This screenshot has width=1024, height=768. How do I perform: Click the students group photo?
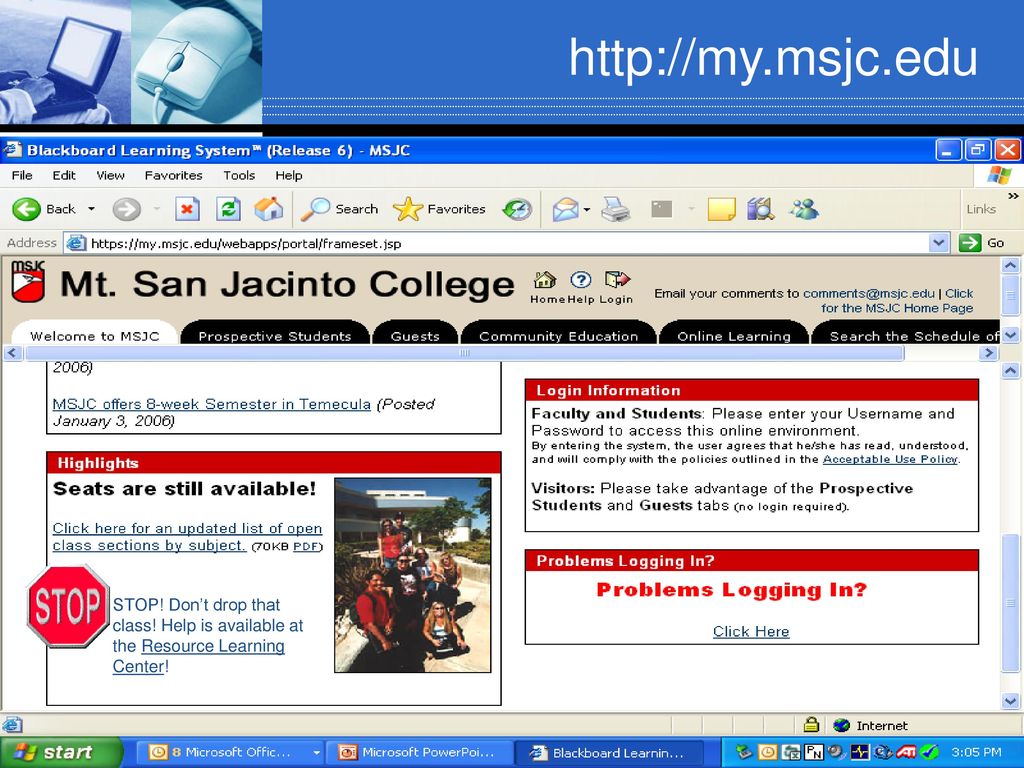[x=412, y=575]
